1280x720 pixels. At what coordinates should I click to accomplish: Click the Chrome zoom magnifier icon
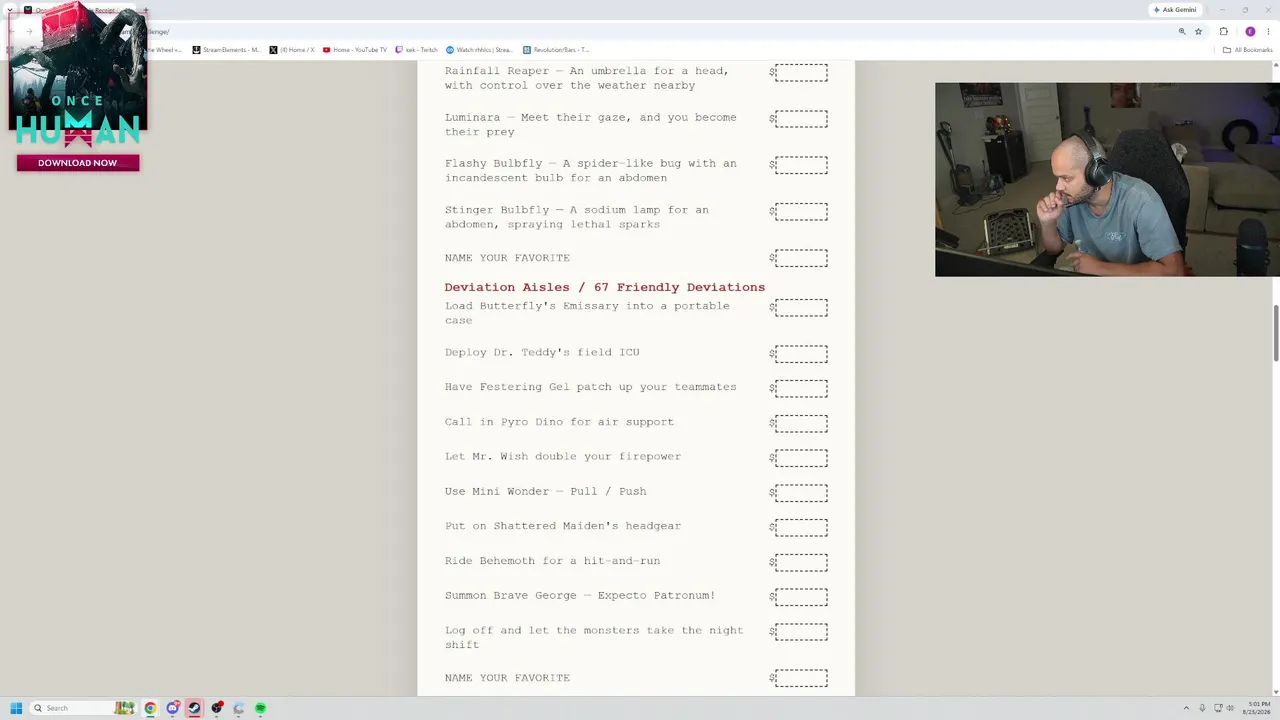(x=1181, y=31)
